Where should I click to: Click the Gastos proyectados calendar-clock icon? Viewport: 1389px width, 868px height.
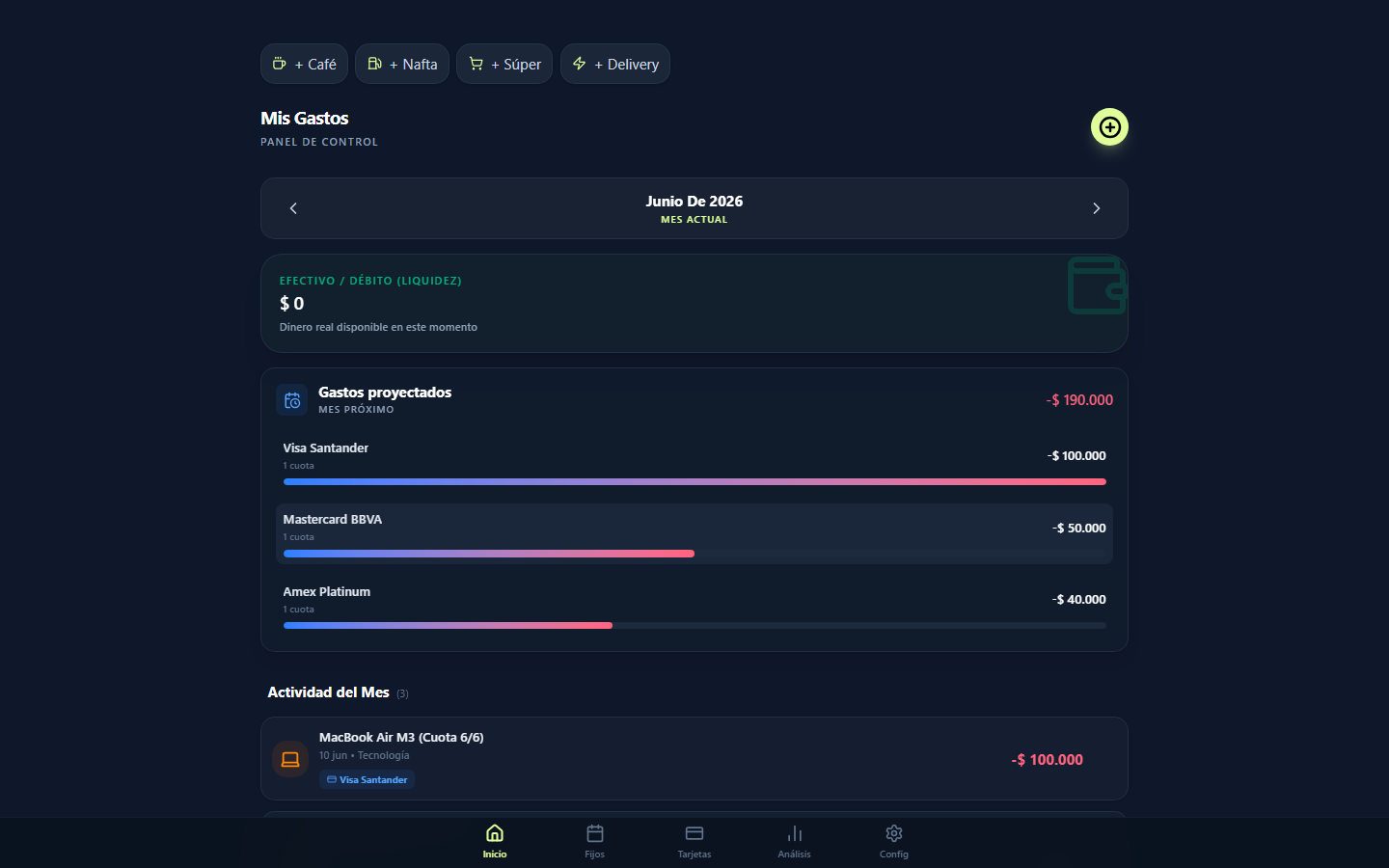coord(292,400)
